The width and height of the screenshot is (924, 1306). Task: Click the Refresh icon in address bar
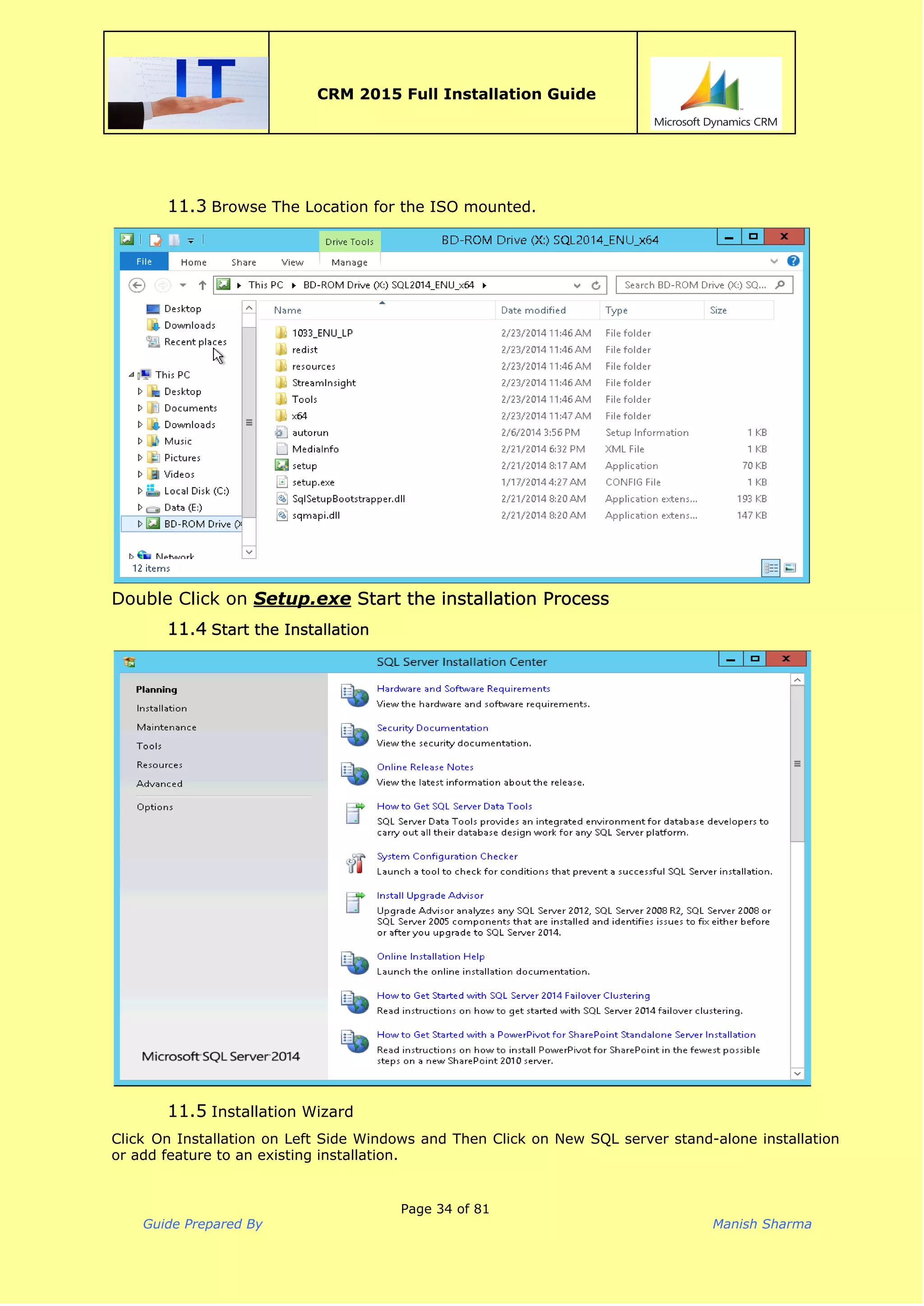pos(596,285)
